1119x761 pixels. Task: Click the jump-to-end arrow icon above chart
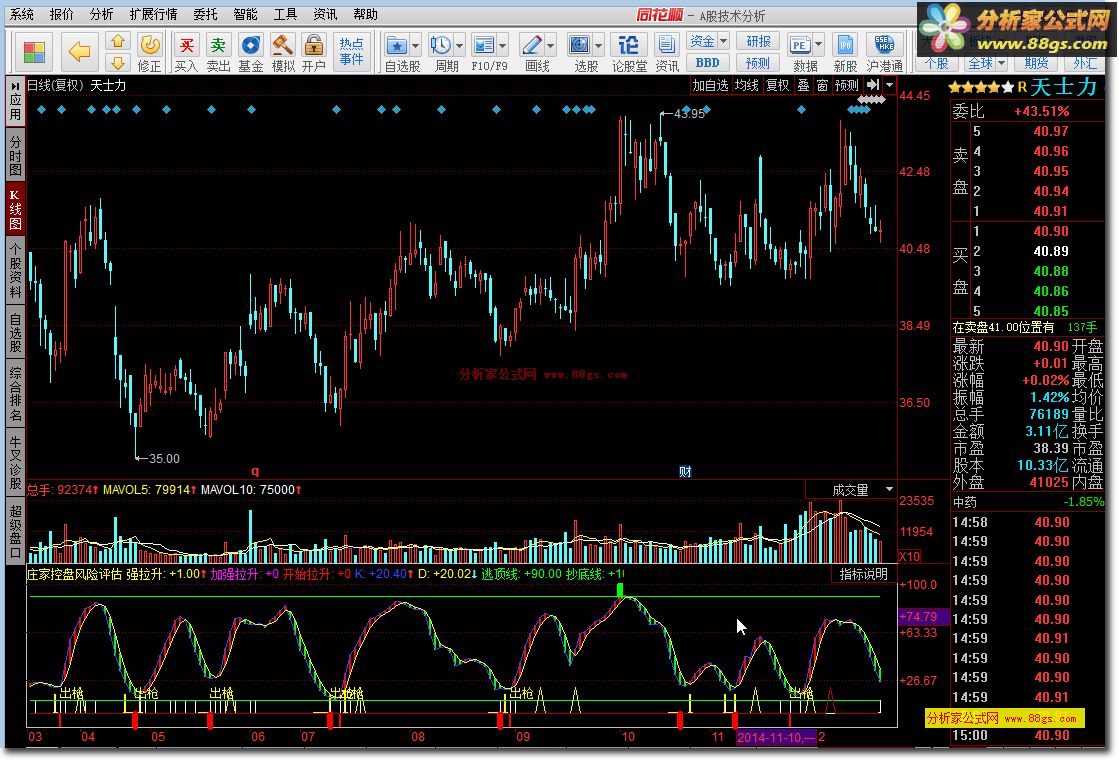874,85
